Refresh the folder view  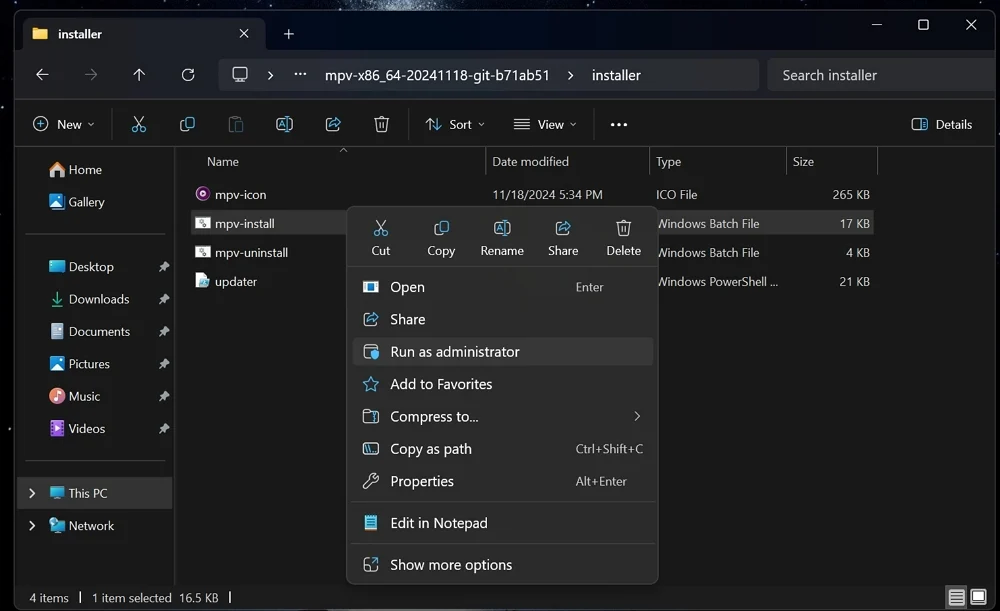coord(188,75)
